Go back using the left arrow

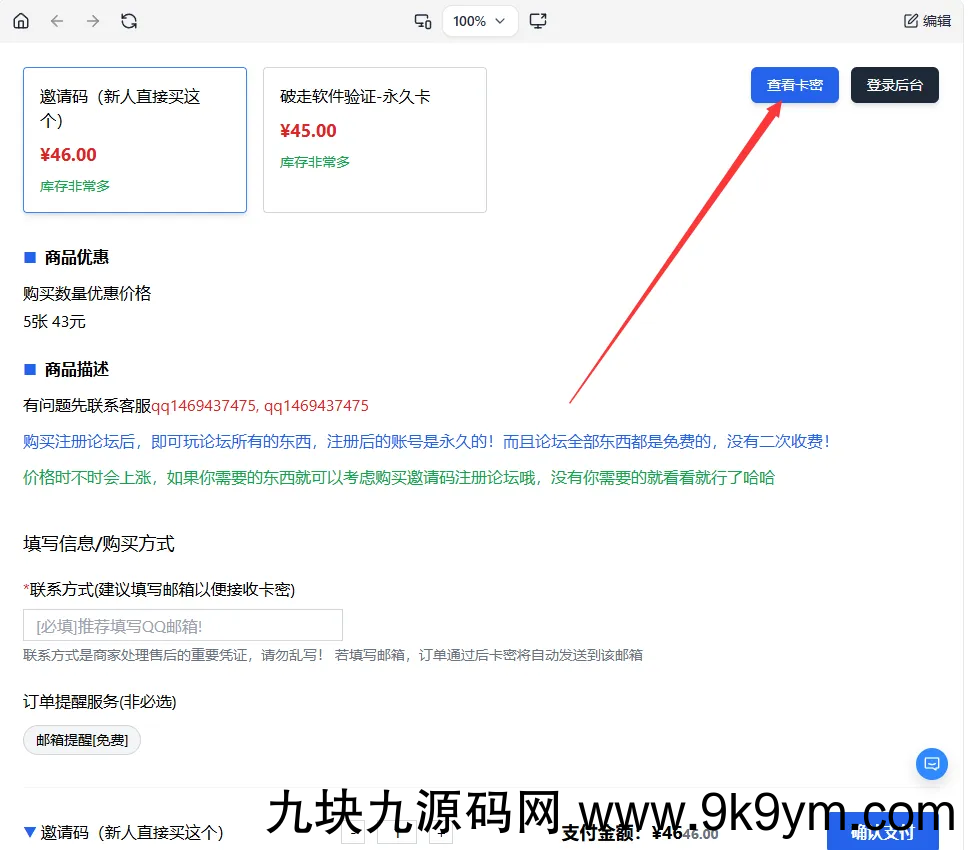point(57,21)
